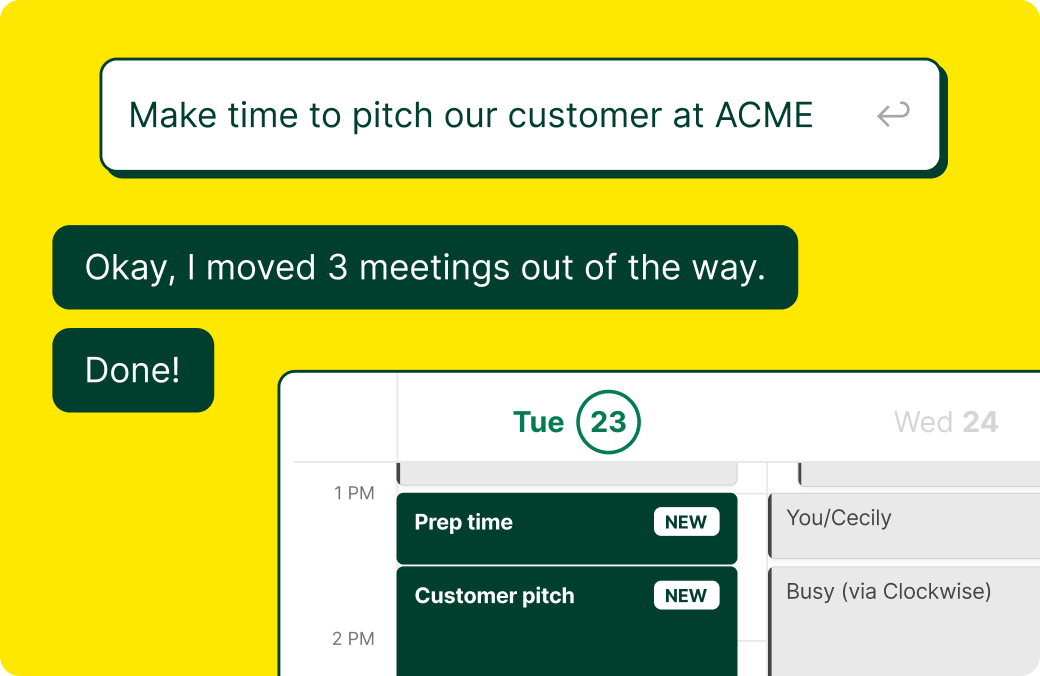The width and height of the screenshot is (1040, 676).
Task: Click the return arrow to submit the prompt
Action: (x=894, y=114)
